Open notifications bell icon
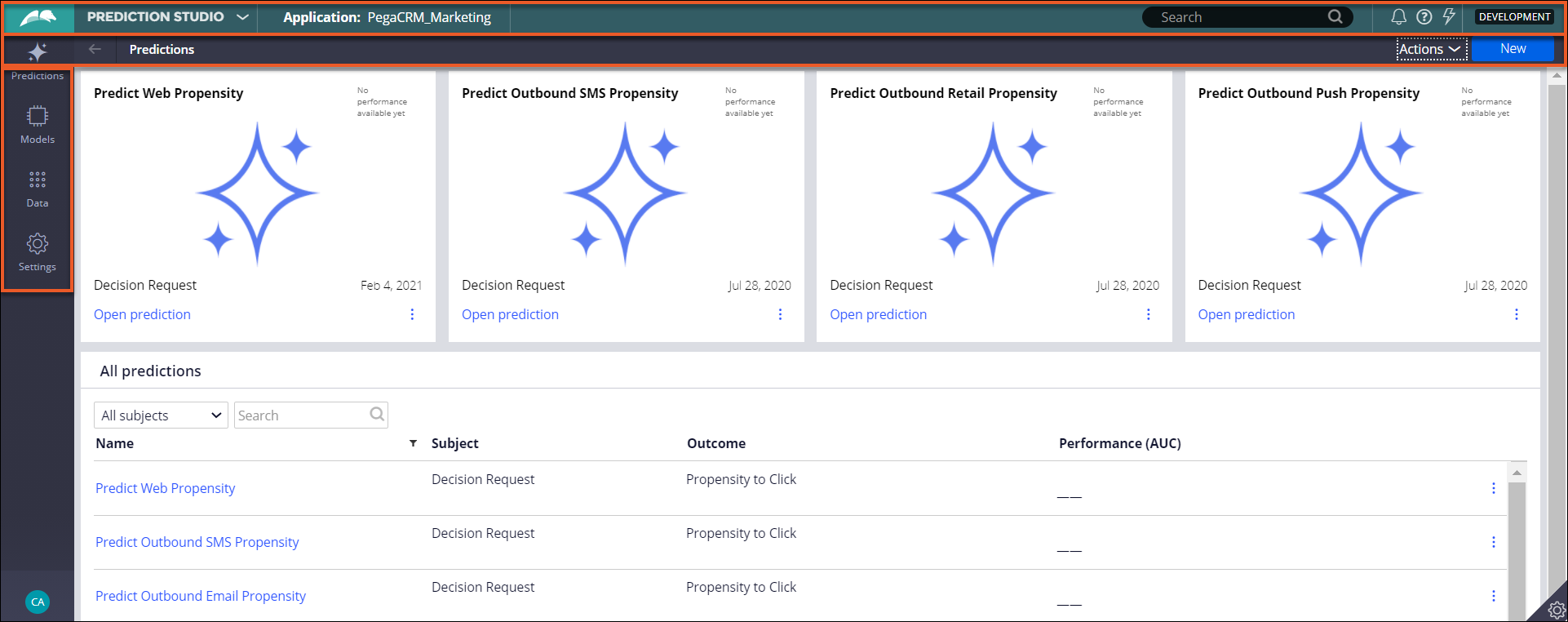Screen dimensions: 1568x622 (1398, 17)
